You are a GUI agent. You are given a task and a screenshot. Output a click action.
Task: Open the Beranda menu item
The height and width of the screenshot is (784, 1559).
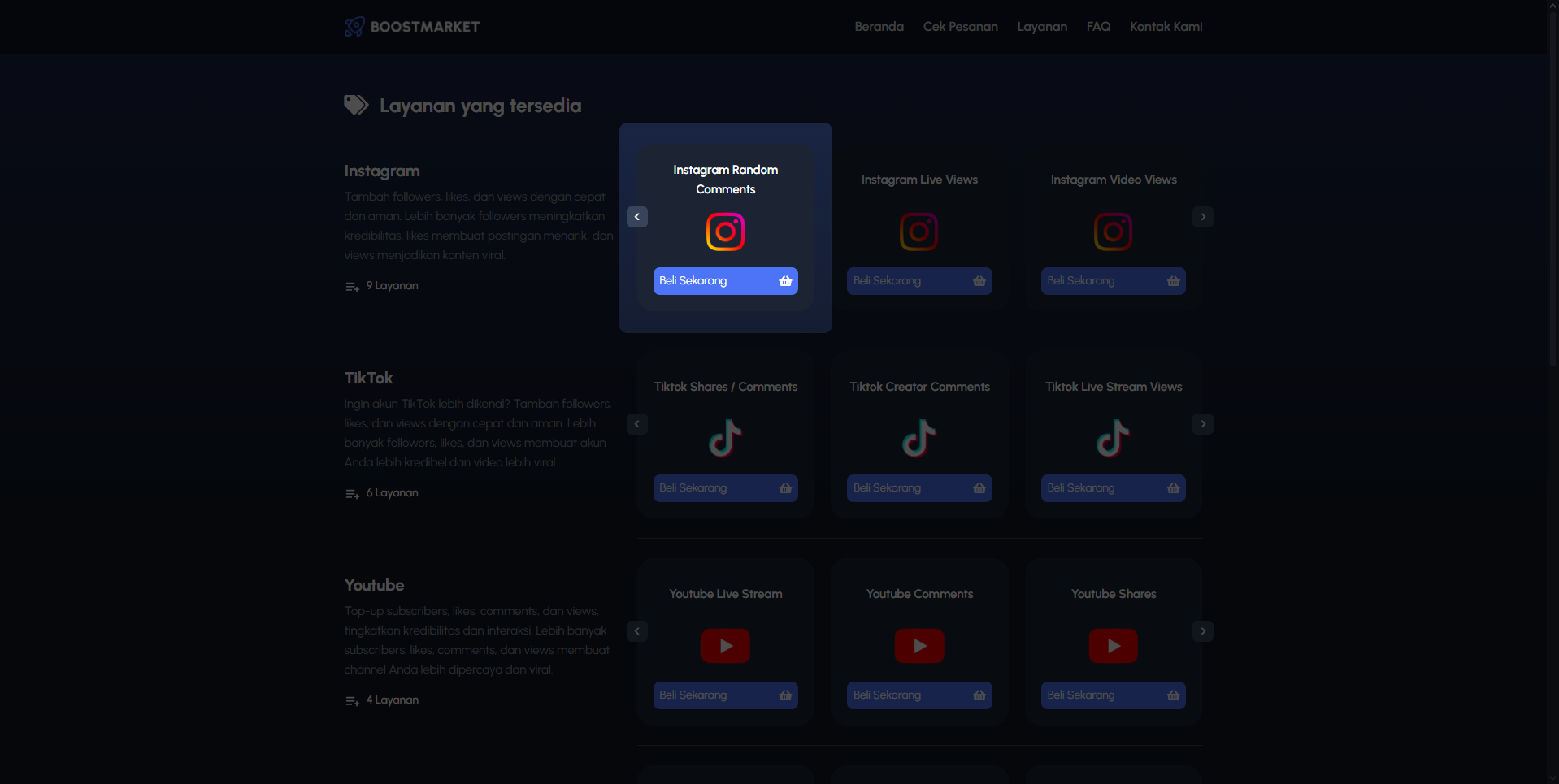[879, 27]
